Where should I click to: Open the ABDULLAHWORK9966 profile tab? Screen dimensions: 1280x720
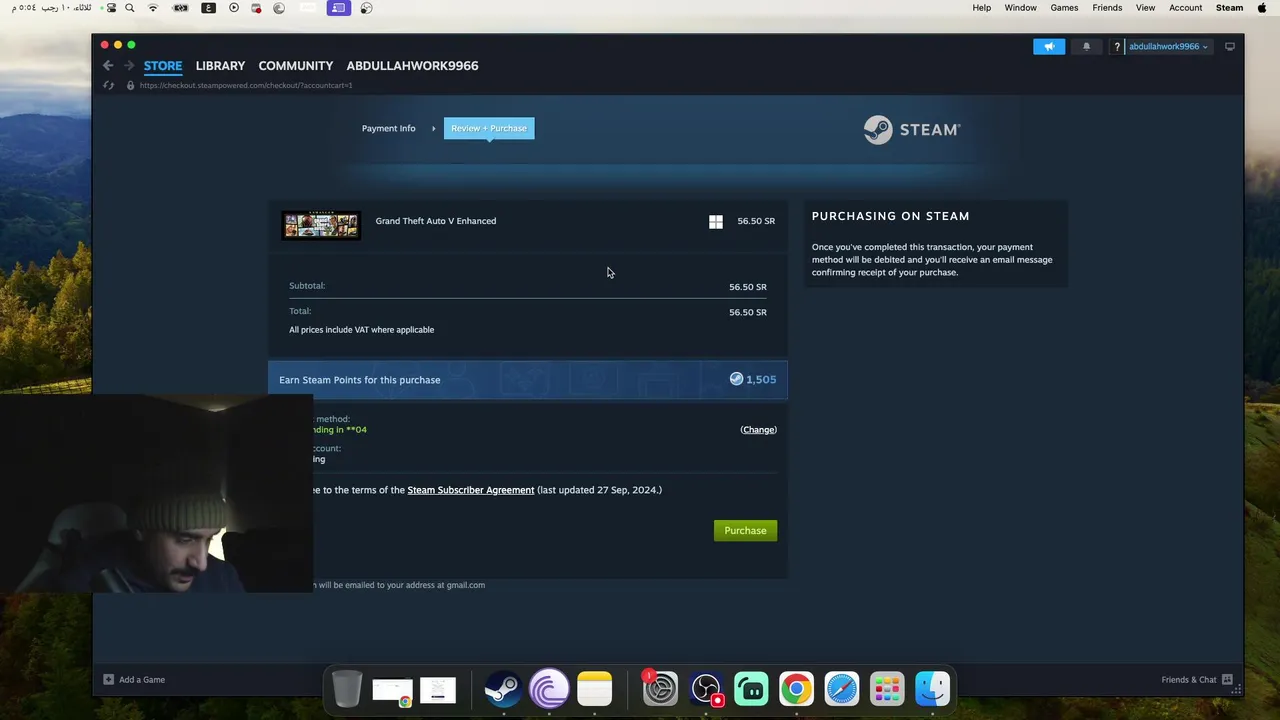[412, 66]
